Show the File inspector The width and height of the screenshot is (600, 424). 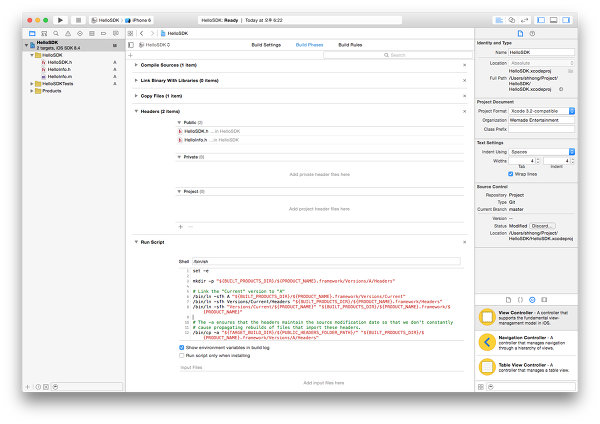[520, 34]
